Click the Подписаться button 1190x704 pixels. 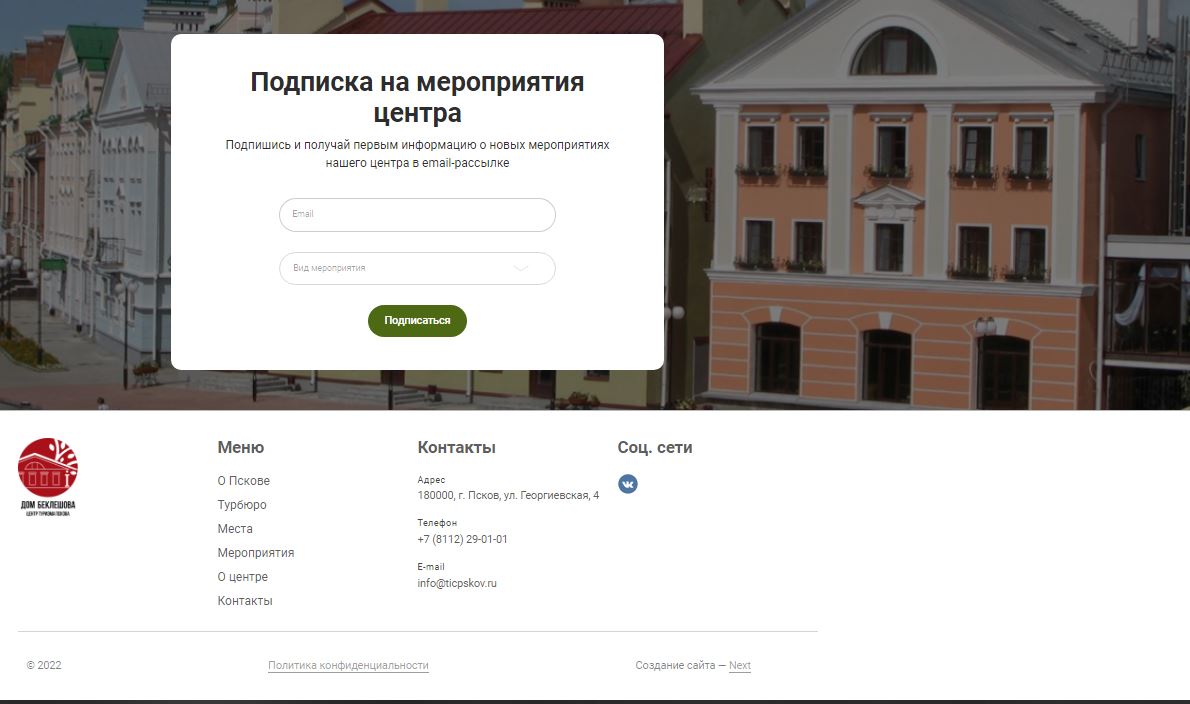click(417, 321)
